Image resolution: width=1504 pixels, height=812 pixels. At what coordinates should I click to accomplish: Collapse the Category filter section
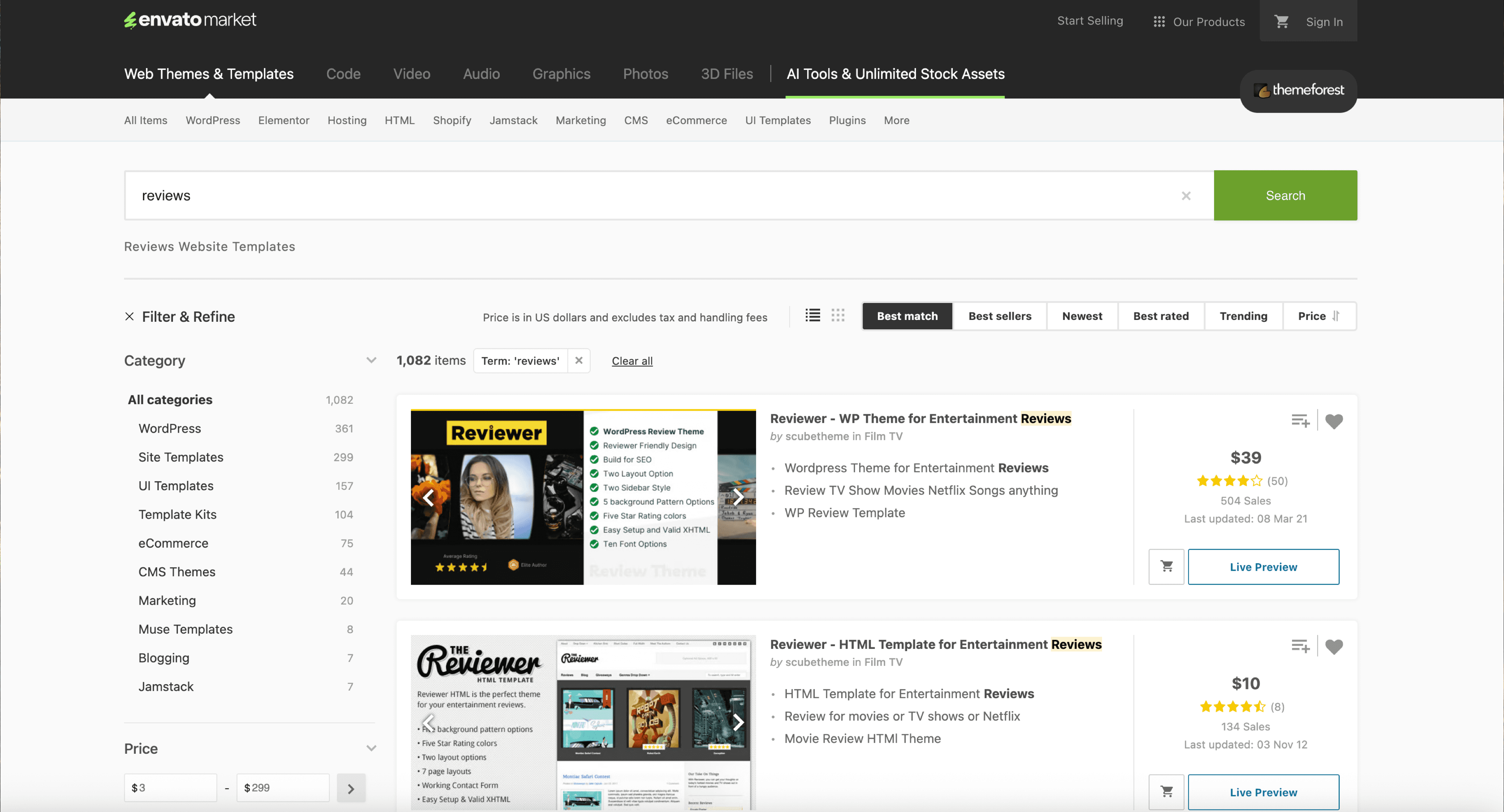[x=371, y=360]
